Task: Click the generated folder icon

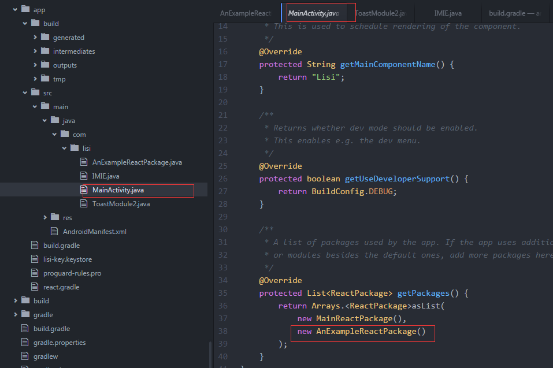Action: pos(45,36)
